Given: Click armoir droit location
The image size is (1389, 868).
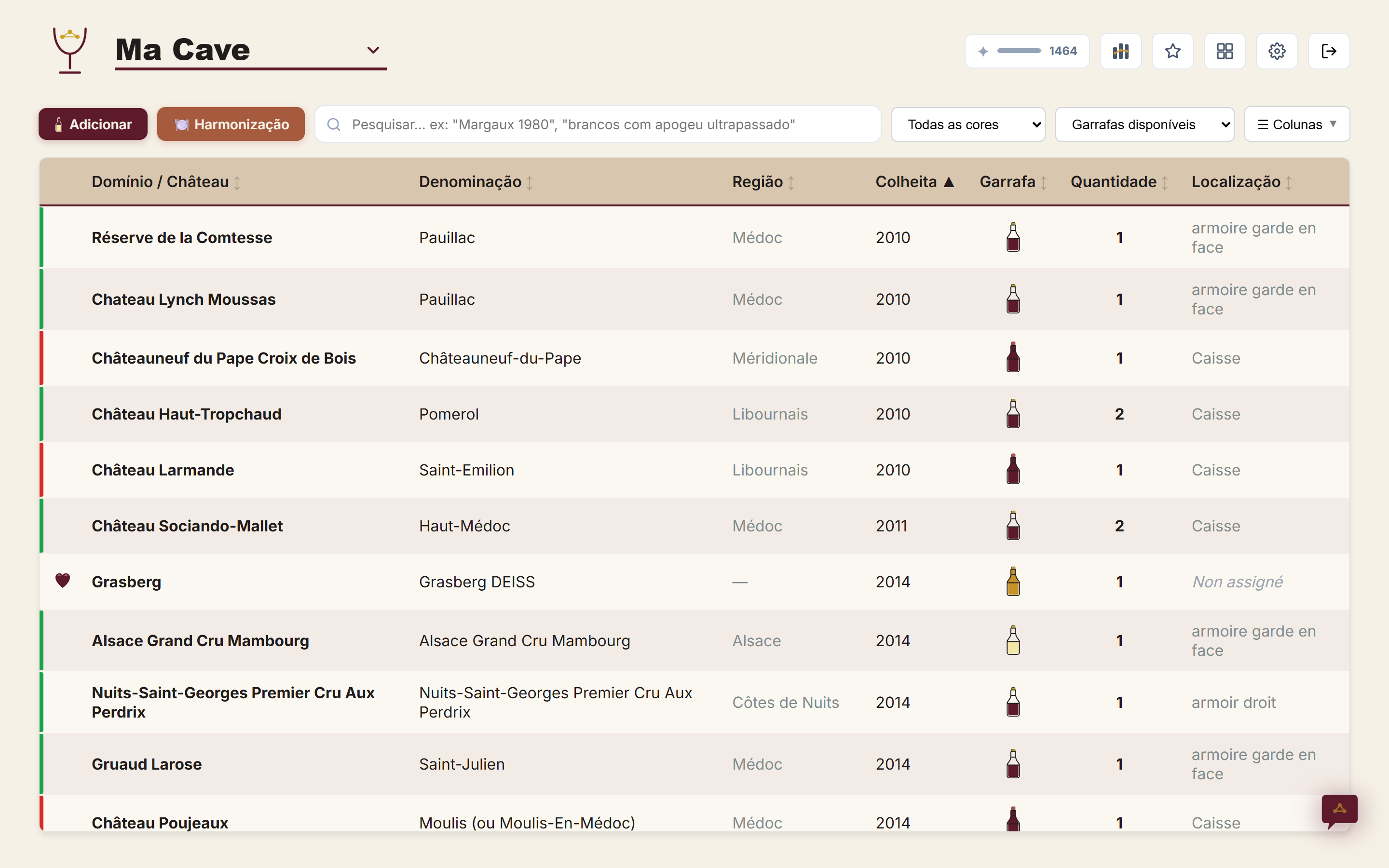Looking at the screenshot, I should click(x=1233, y=702).
